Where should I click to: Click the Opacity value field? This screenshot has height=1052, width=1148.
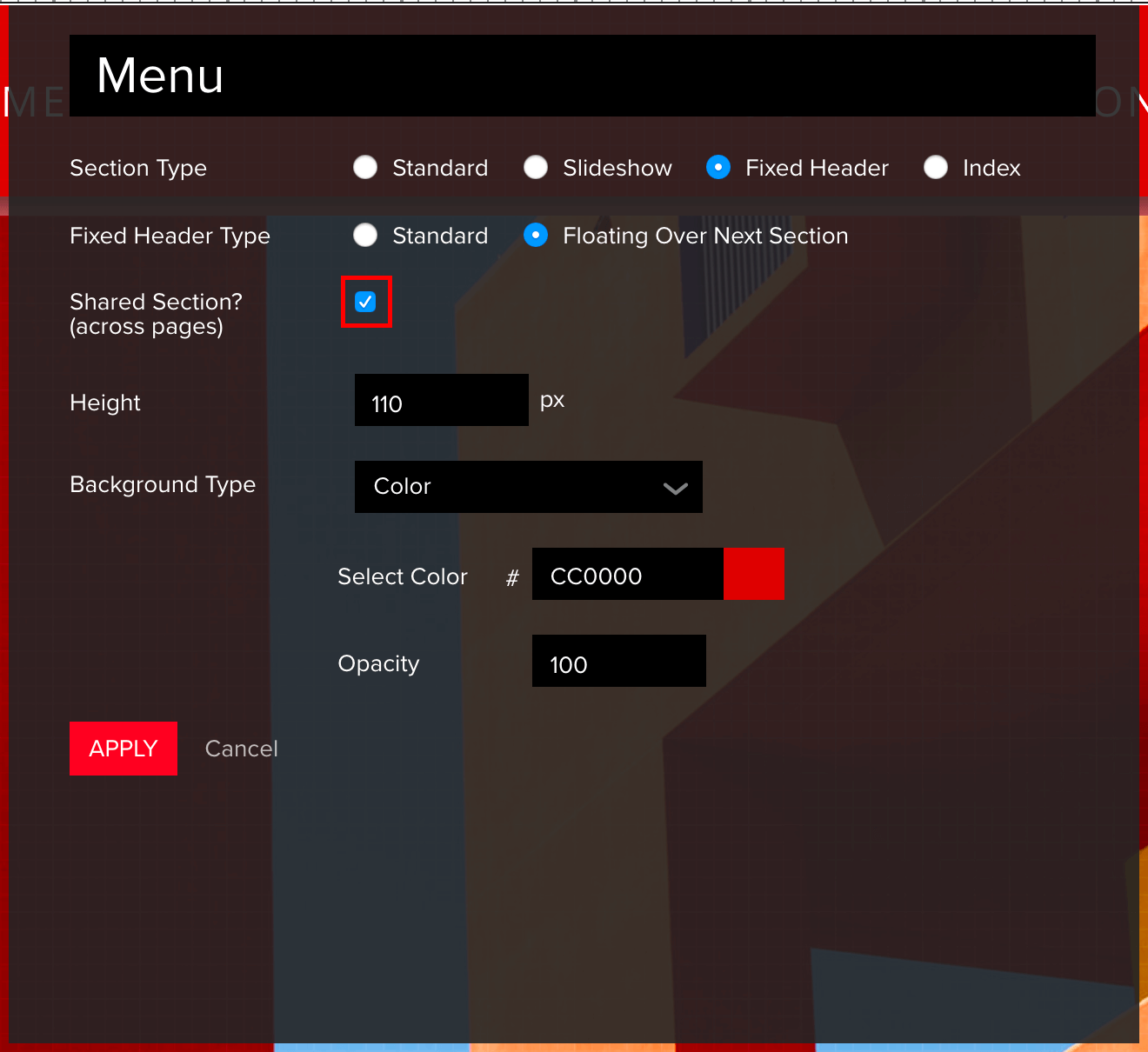618,661
